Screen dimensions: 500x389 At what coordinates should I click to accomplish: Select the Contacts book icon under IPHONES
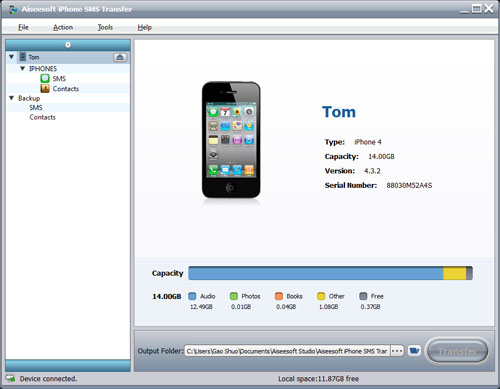pos(45,88)
